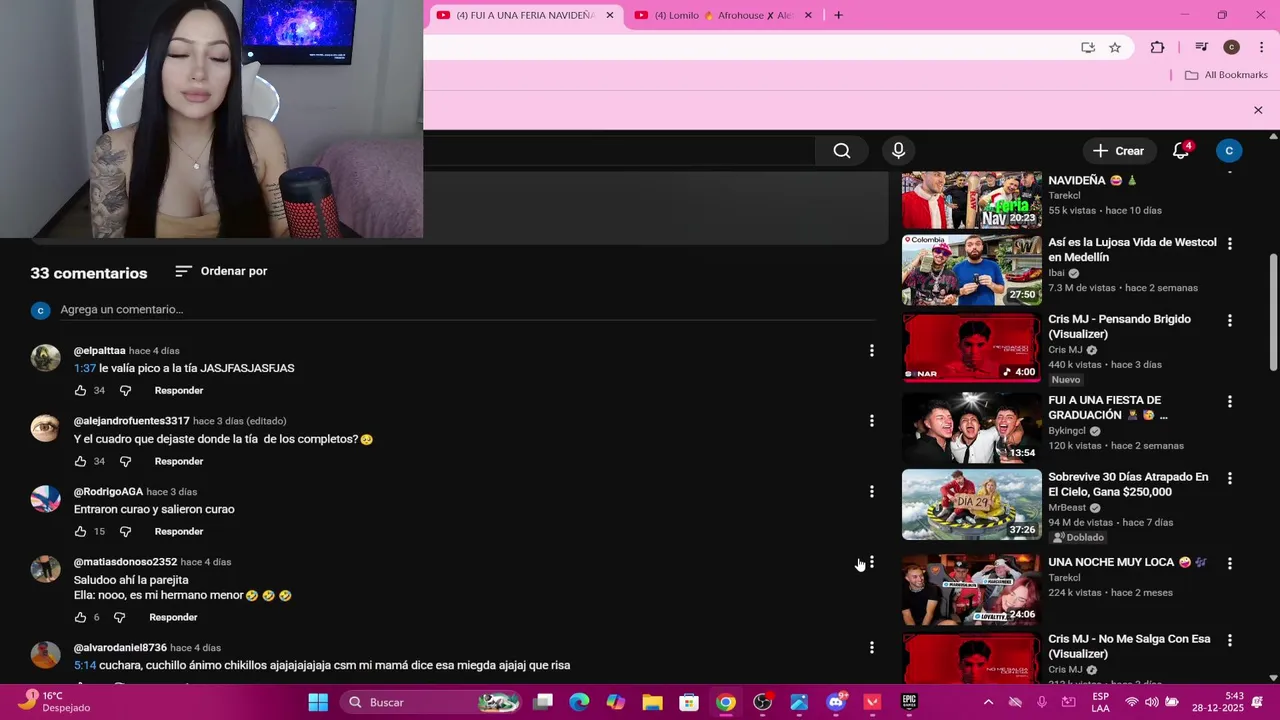Screen dimensions: 1280x720
Task: Jump to timestamp 1:37 in comment
Action: [85, 368]
